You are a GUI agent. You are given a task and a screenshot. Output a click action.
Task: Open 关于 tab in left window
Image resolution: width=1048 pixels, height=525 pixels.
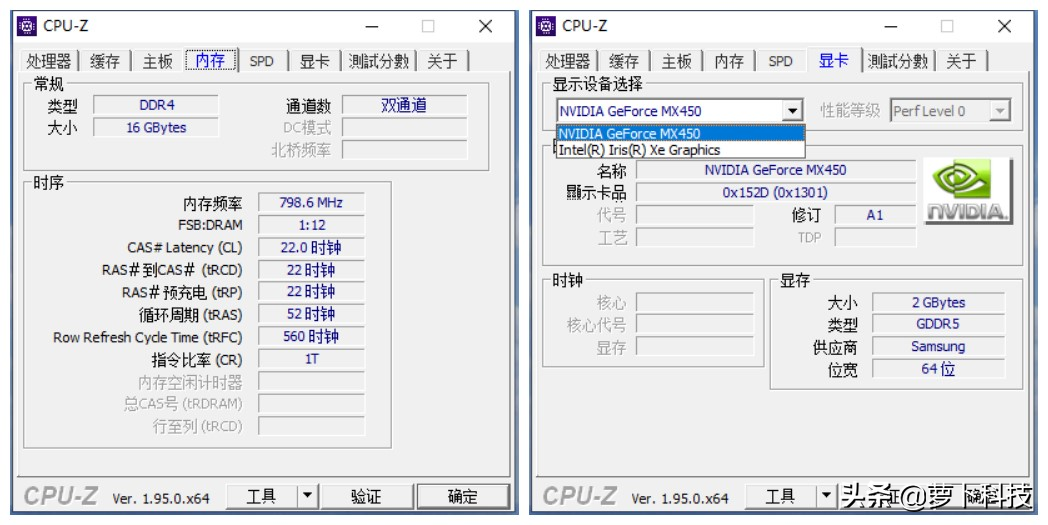[442, 61]
